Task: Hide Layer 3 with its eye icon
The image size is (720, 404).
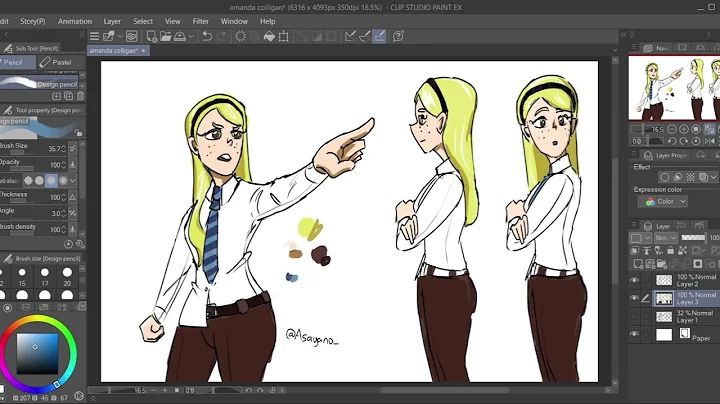Action: [x=634, y=298]
